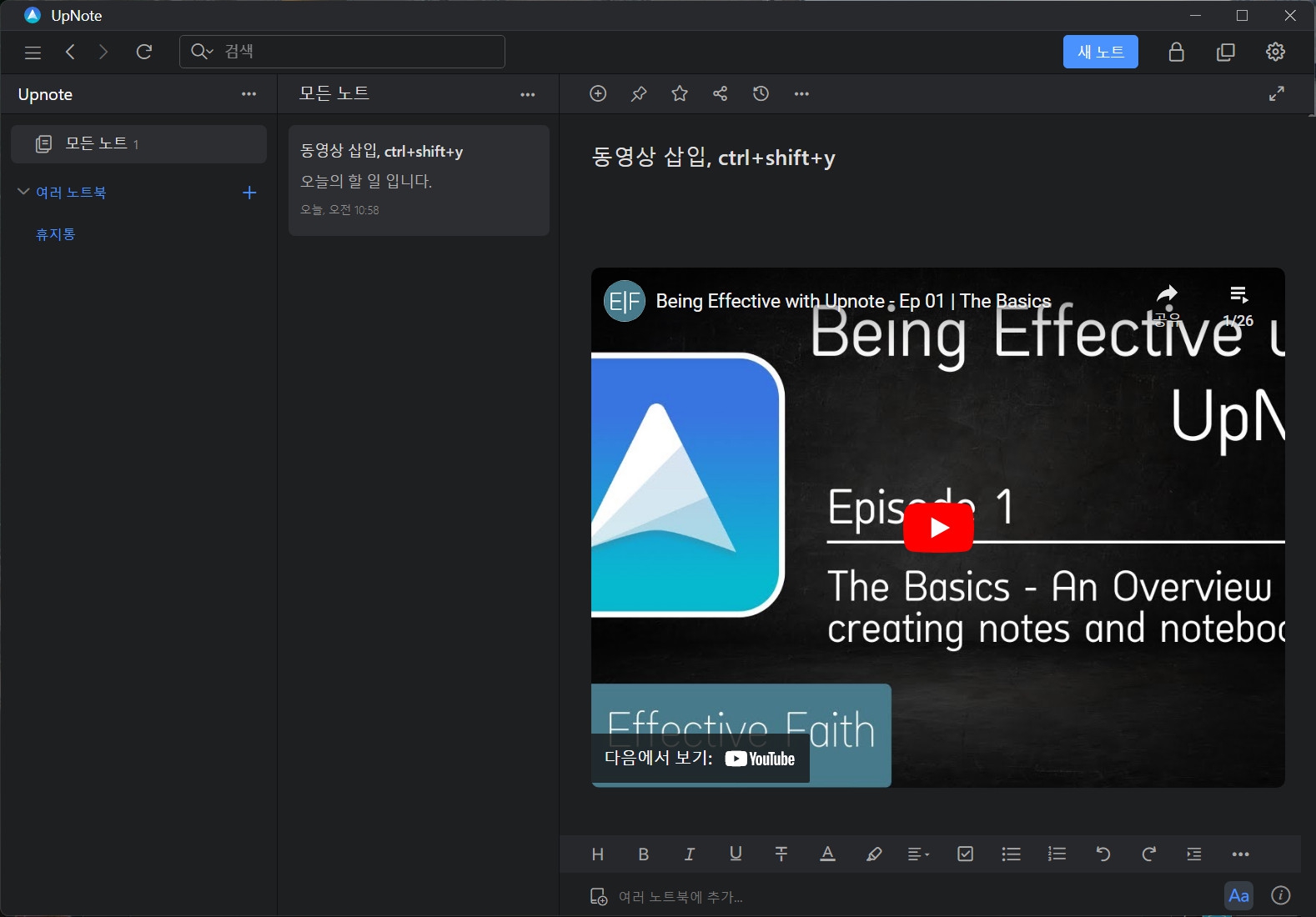Open the note 동영상 삽입, ctrl+shift+y card
The height and width of the screenshot is (917, 1316).
[x=419, y=180]
